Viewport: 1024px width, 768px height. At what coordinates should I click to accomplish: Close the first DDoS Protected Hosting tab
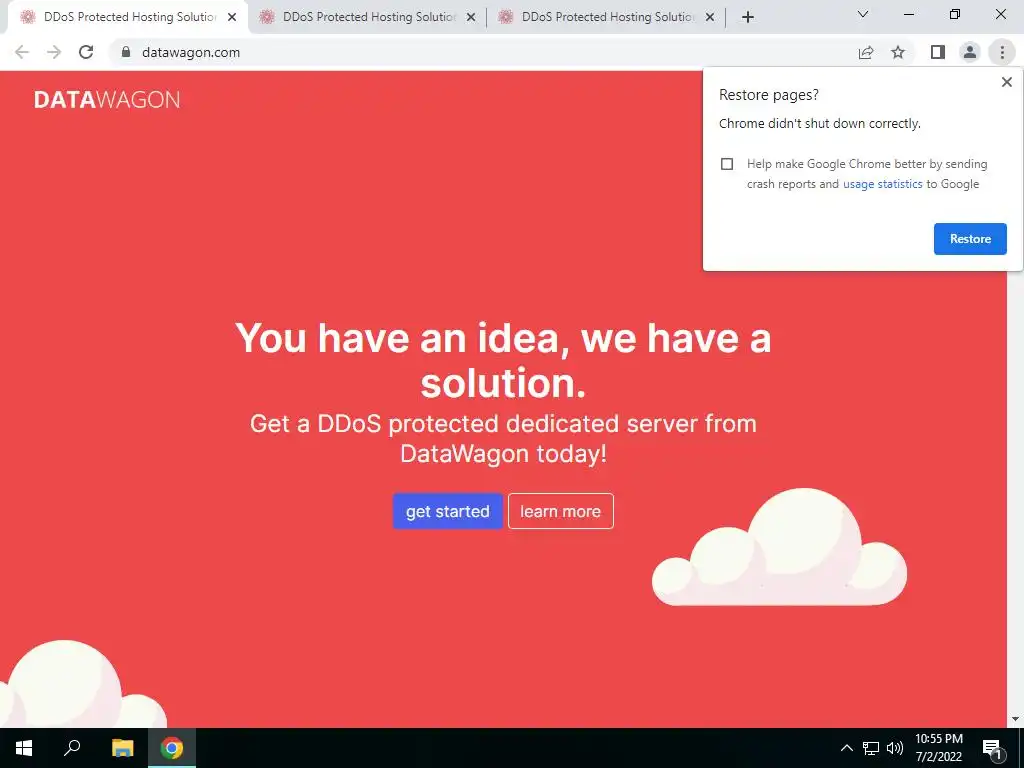(232, 17)
